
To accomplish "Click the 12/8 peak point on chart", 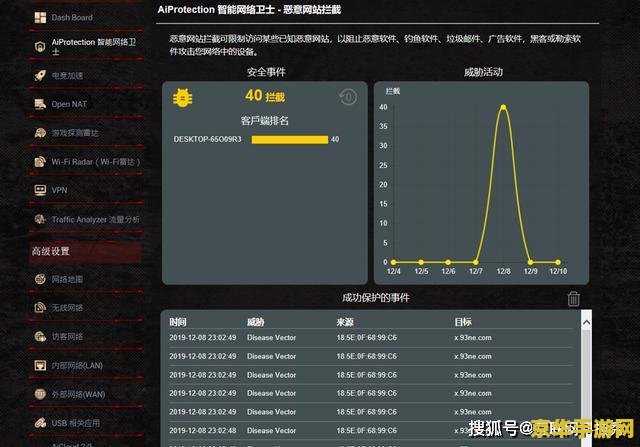I will tap(503, 107).
